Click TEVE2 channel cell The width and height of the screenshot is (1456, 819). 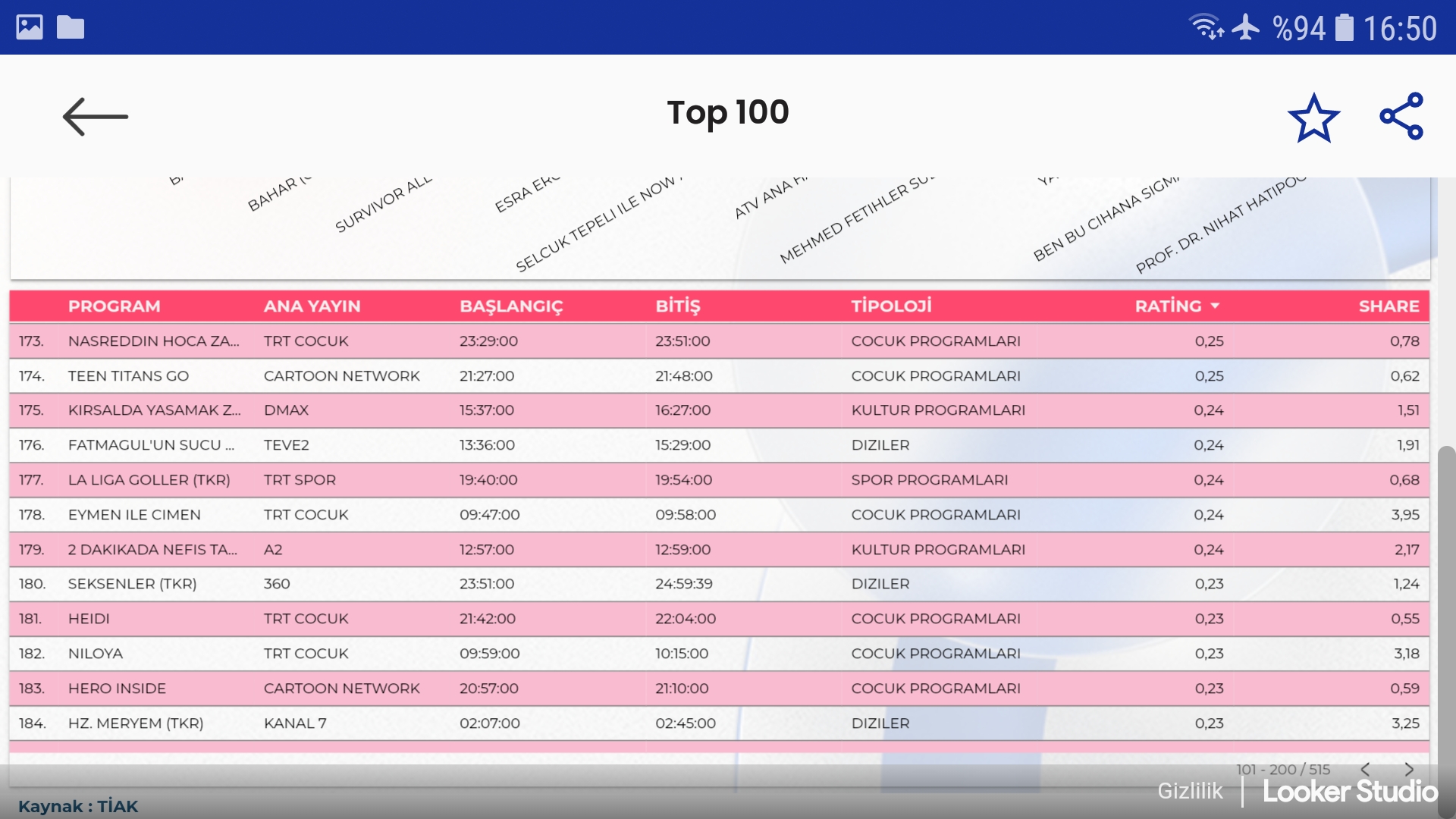tap(286, 445)
